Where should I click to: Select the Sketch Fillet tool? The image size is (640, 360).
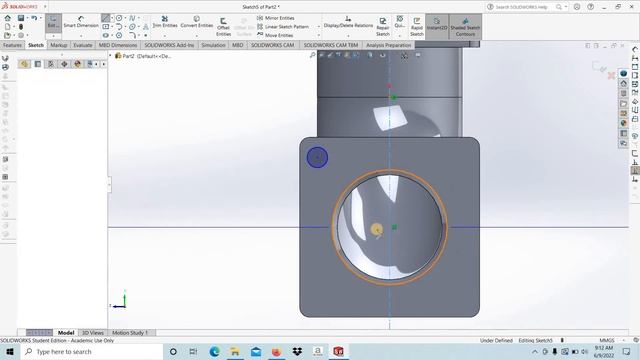point(132,36)
